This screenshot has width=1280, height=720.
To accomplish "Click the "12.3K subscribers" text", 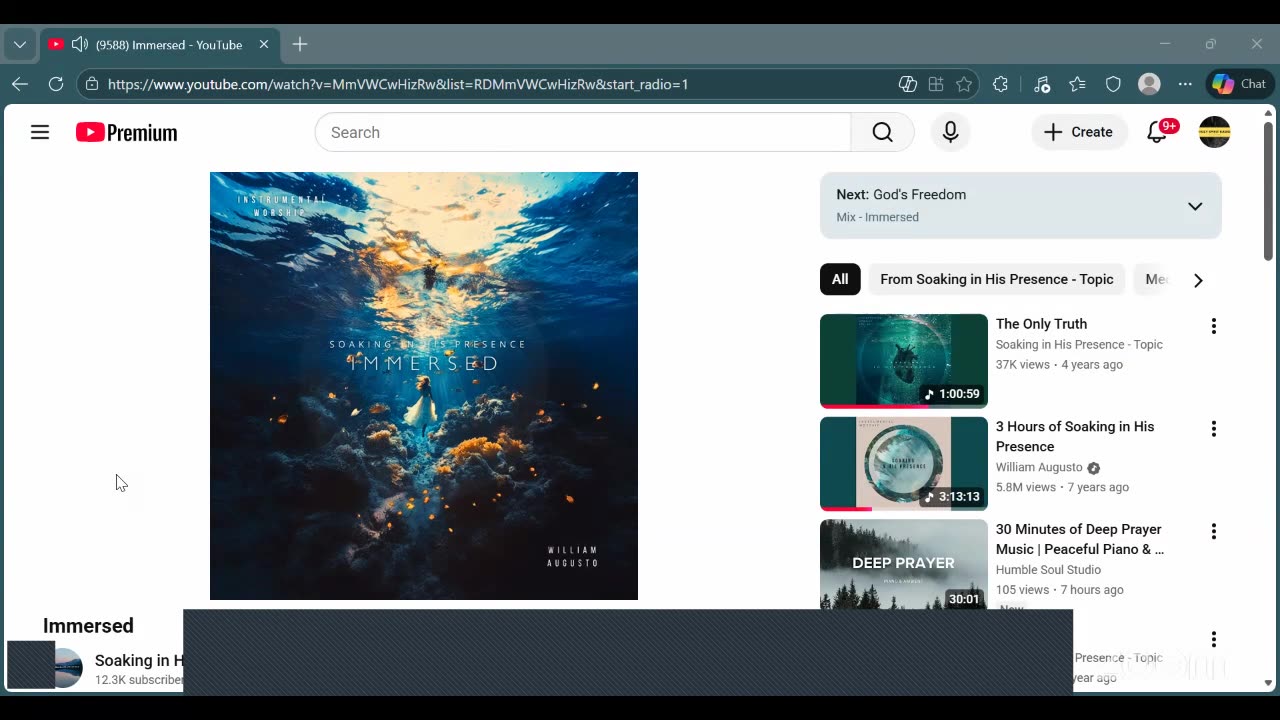I will point(139,680).
